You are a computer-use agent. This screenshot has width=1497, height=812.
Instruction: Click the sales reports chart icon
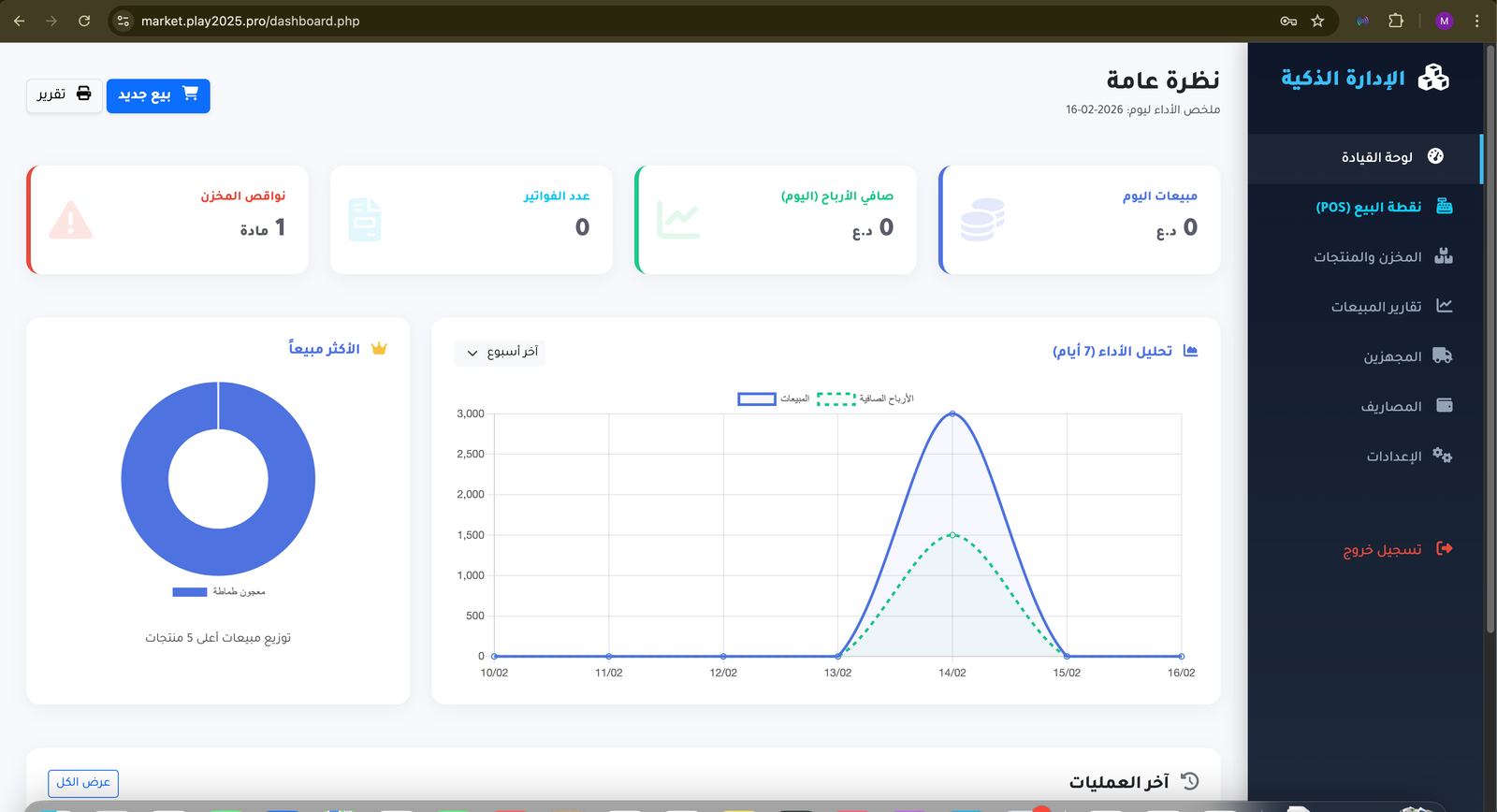pyautogui.click(x=1445, y=306)
